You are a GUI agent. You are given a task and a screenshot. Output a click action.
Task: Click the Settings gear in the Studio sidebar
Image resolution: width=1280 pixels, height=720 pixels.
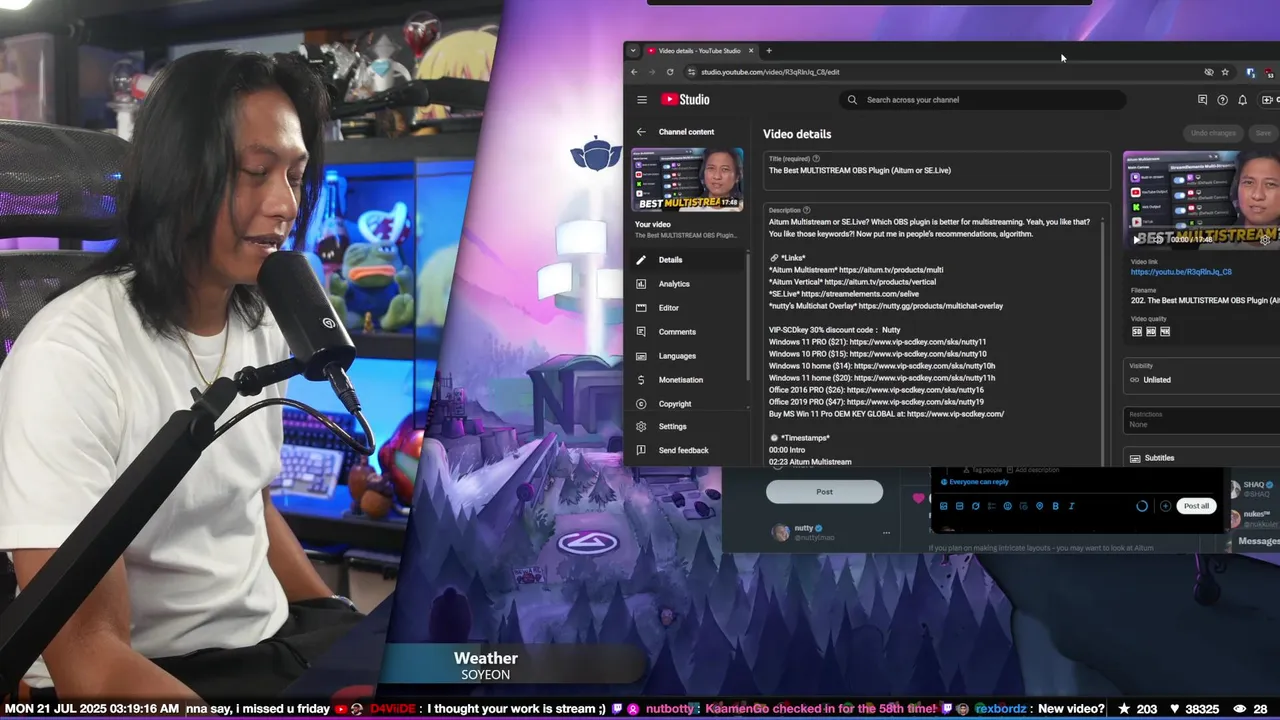click(x=641, y=426)
